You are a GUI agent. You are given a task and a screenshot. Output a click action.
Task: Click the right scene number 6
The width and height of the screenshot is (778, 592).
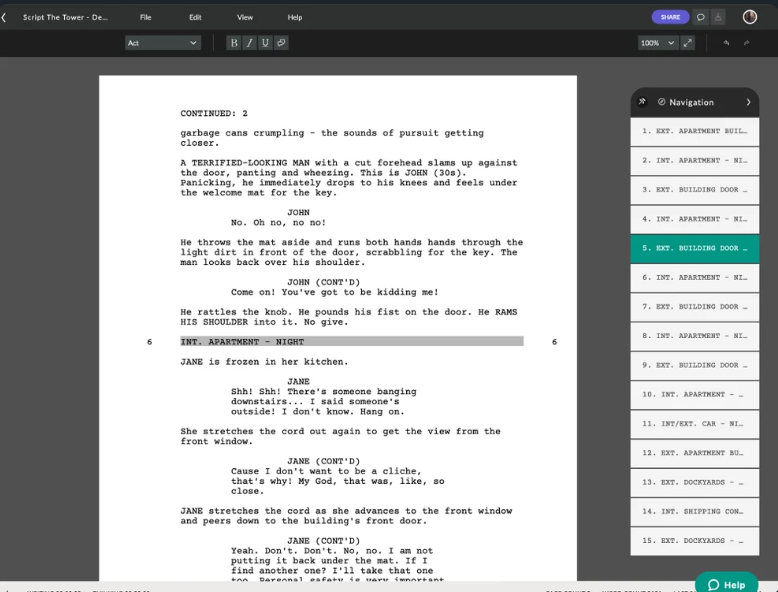coord(554,342)
